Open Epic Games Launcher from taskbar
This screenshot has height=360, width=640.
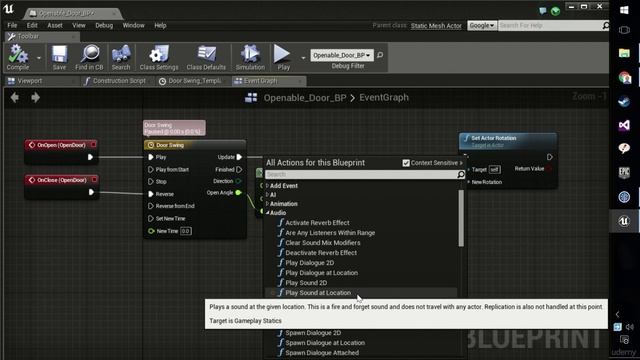(624, 173)
